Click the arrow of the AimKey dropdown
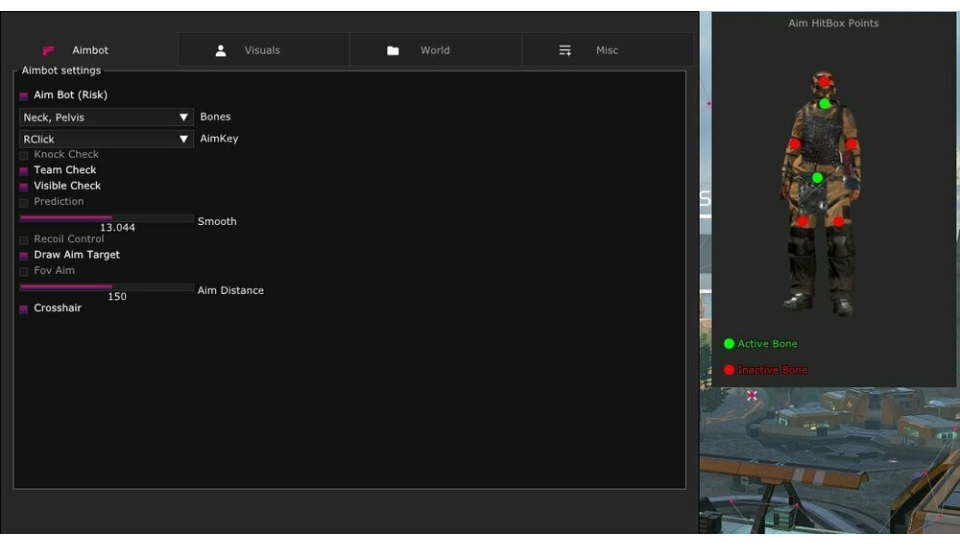The width and height of the screenshot is (960, 545). 183,139
